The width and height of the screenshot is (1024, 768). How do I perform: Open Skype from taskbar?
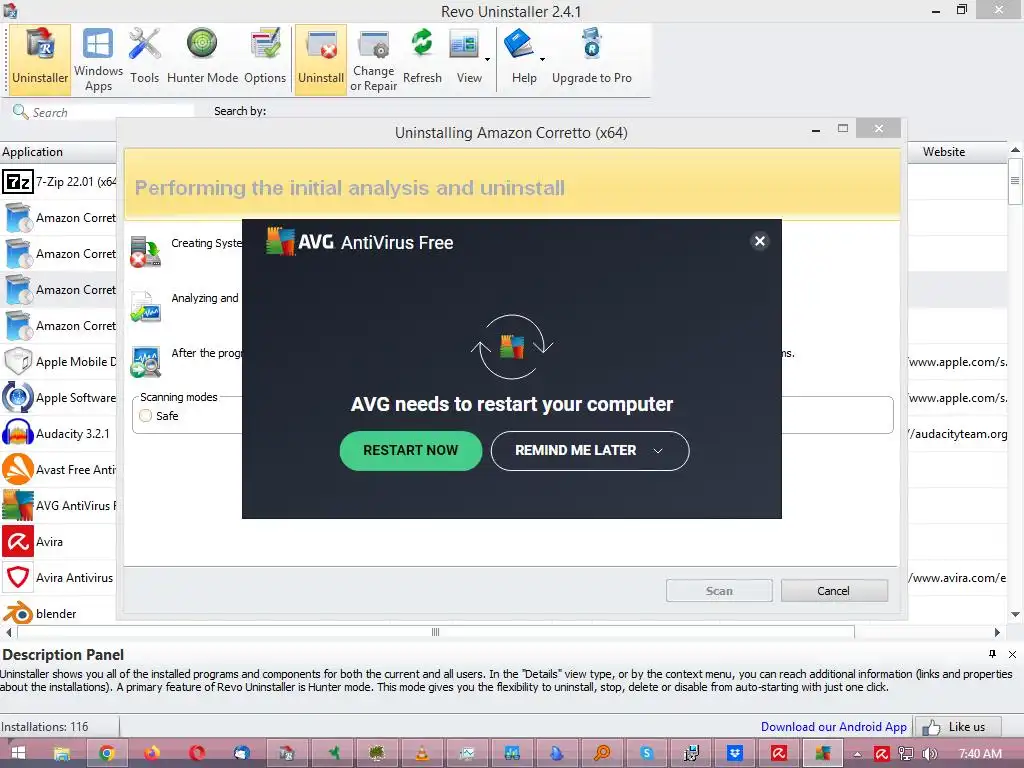tap(647, 753)
